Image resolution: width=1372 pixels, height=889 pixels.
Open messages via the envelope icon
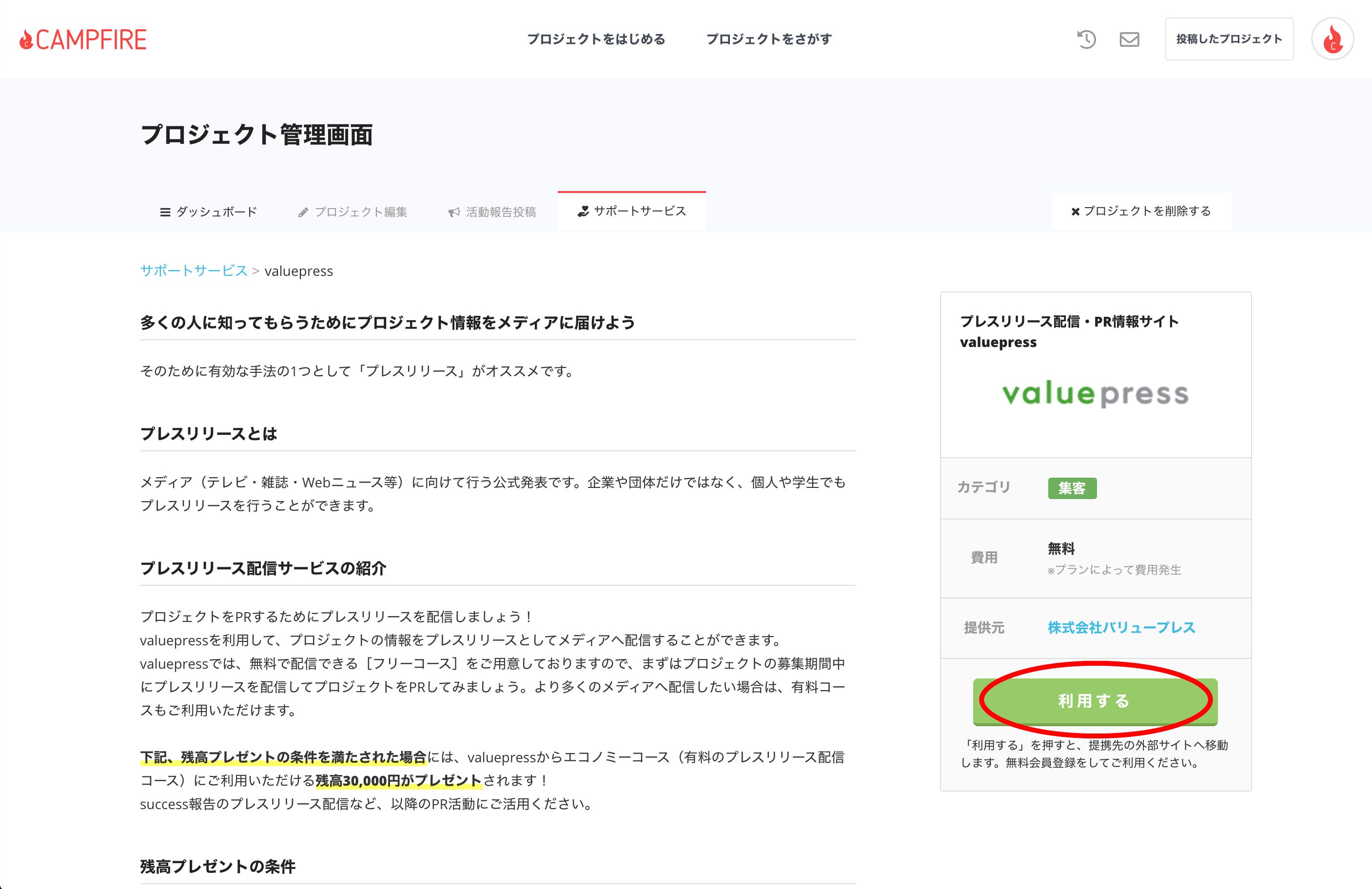(x=1129, y=39)
